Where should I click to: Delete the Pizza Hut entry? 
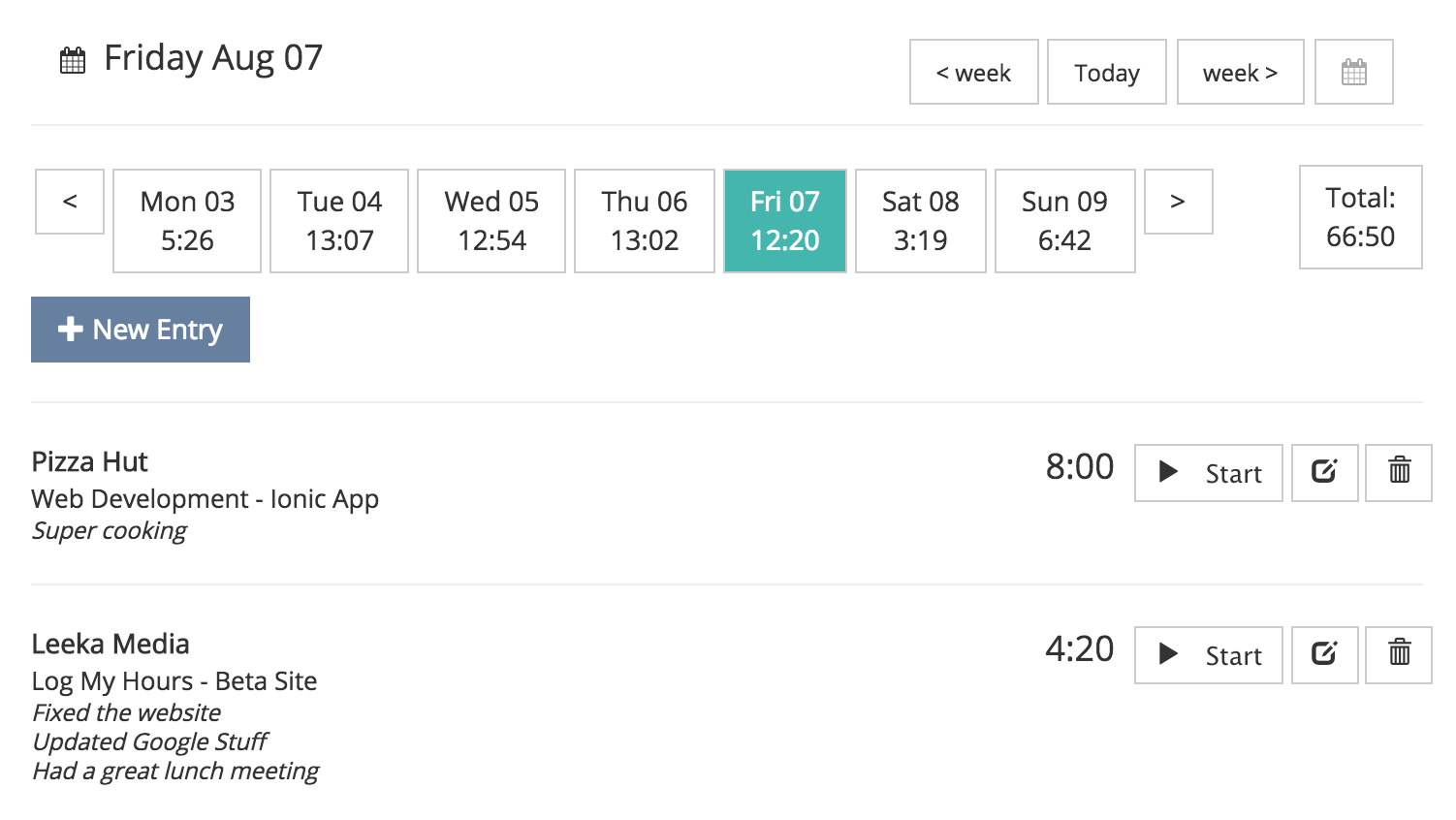pos(1399,473)
